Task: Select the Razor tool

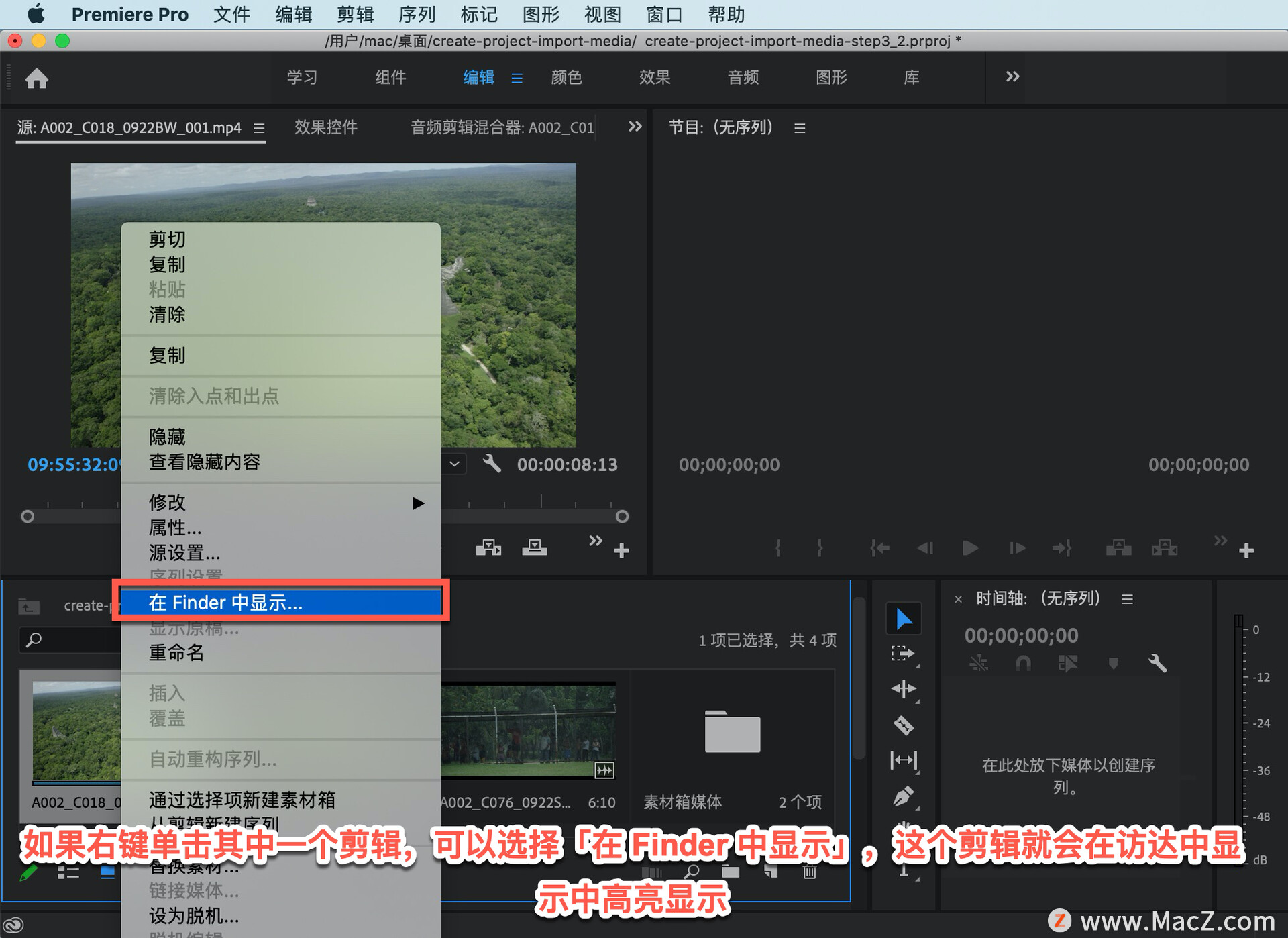Action: click(903, 725)
